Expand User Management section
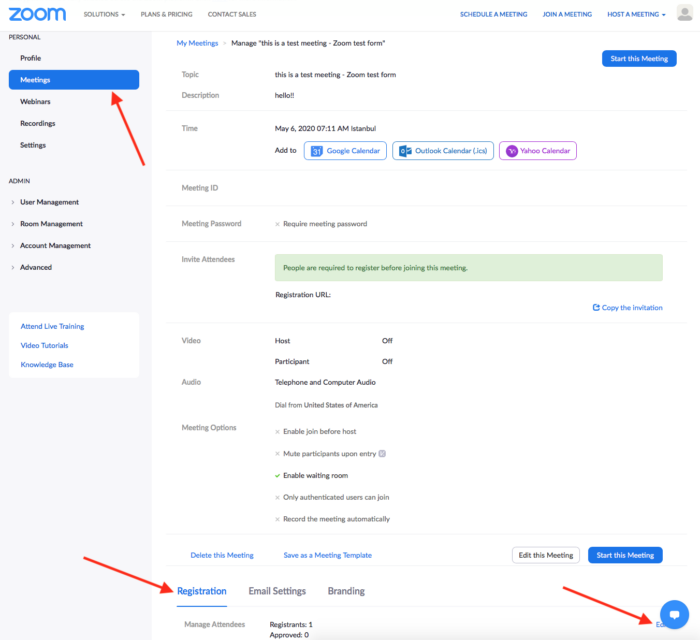Image resolution: width=700 pixels, height=640 pixels. tap(49, 202)
